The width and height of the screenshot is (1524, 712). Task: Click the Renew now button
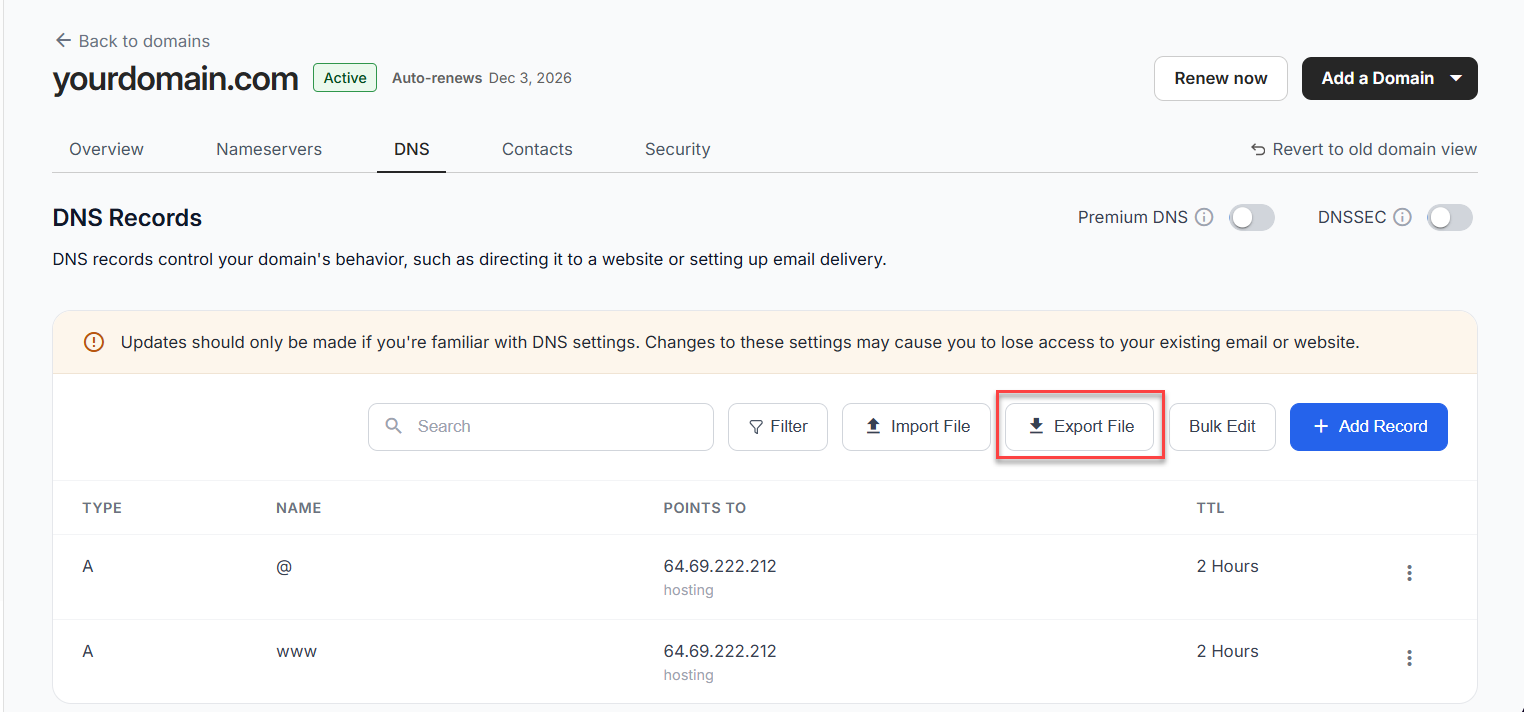coord(1221,78)
